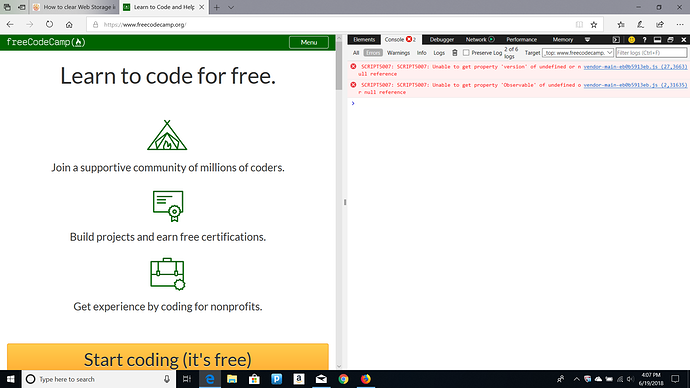Click the clear console trash icon
Image resolution: width=690 pixels, height=388 pixels.
455,53
